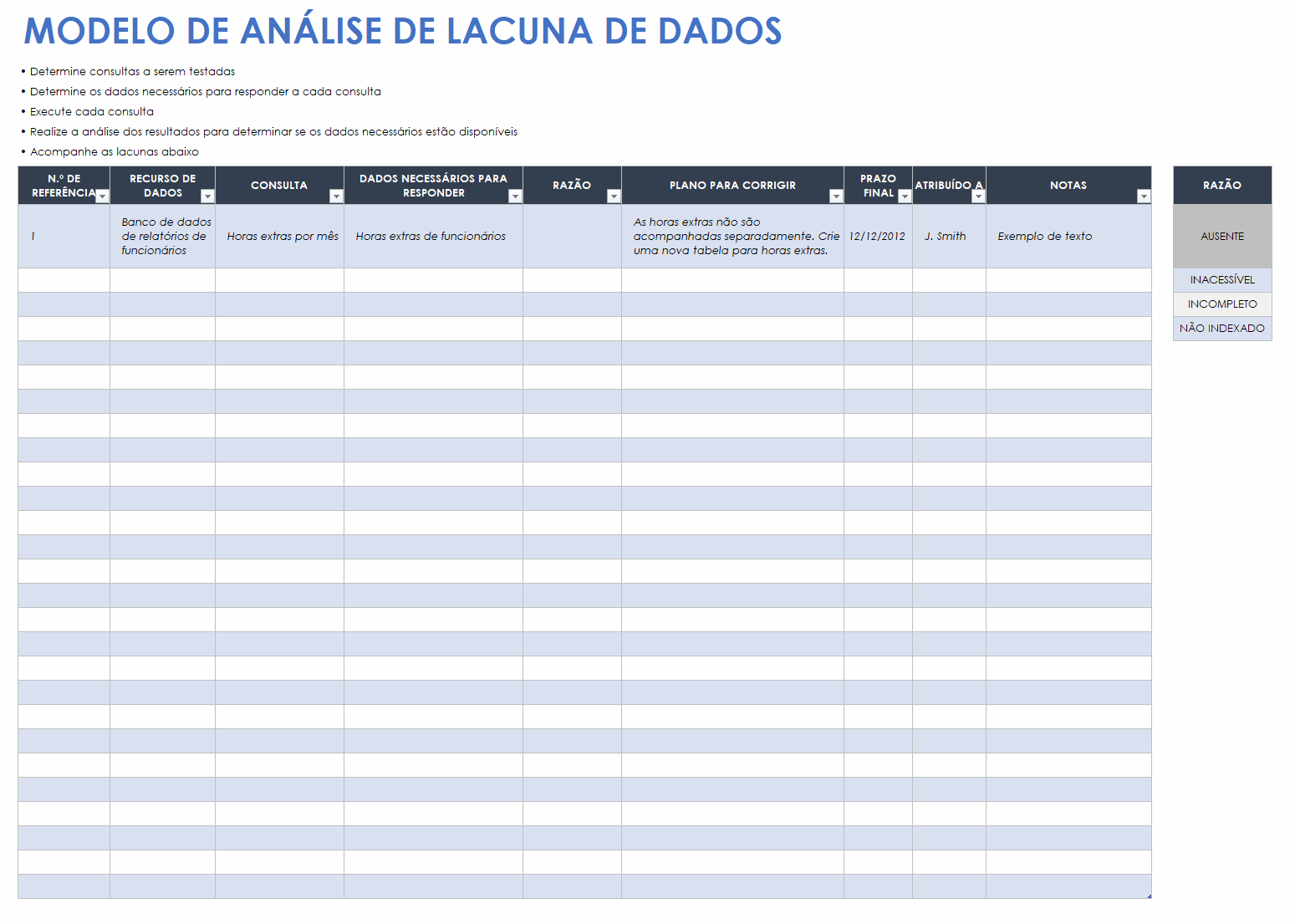Select 'AUSENTE' in the Razão key list
Image resolution: width=1295 pixels, height=924 pixels.
(1222, 237)
